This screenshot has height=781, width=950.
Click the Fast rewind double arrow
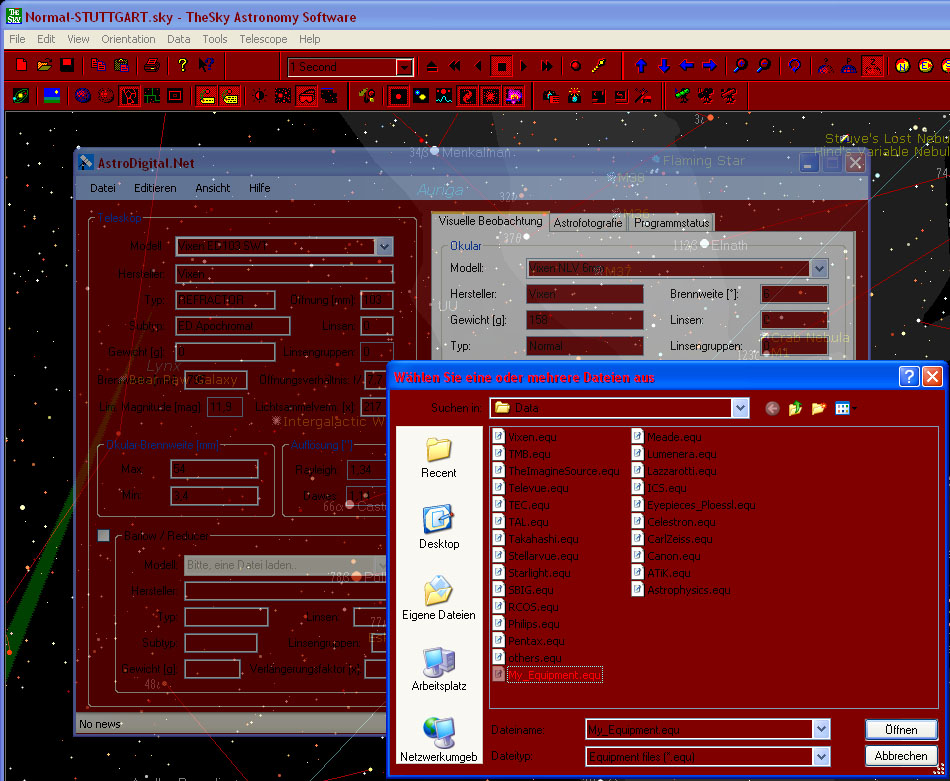click(x=455, y=66)
